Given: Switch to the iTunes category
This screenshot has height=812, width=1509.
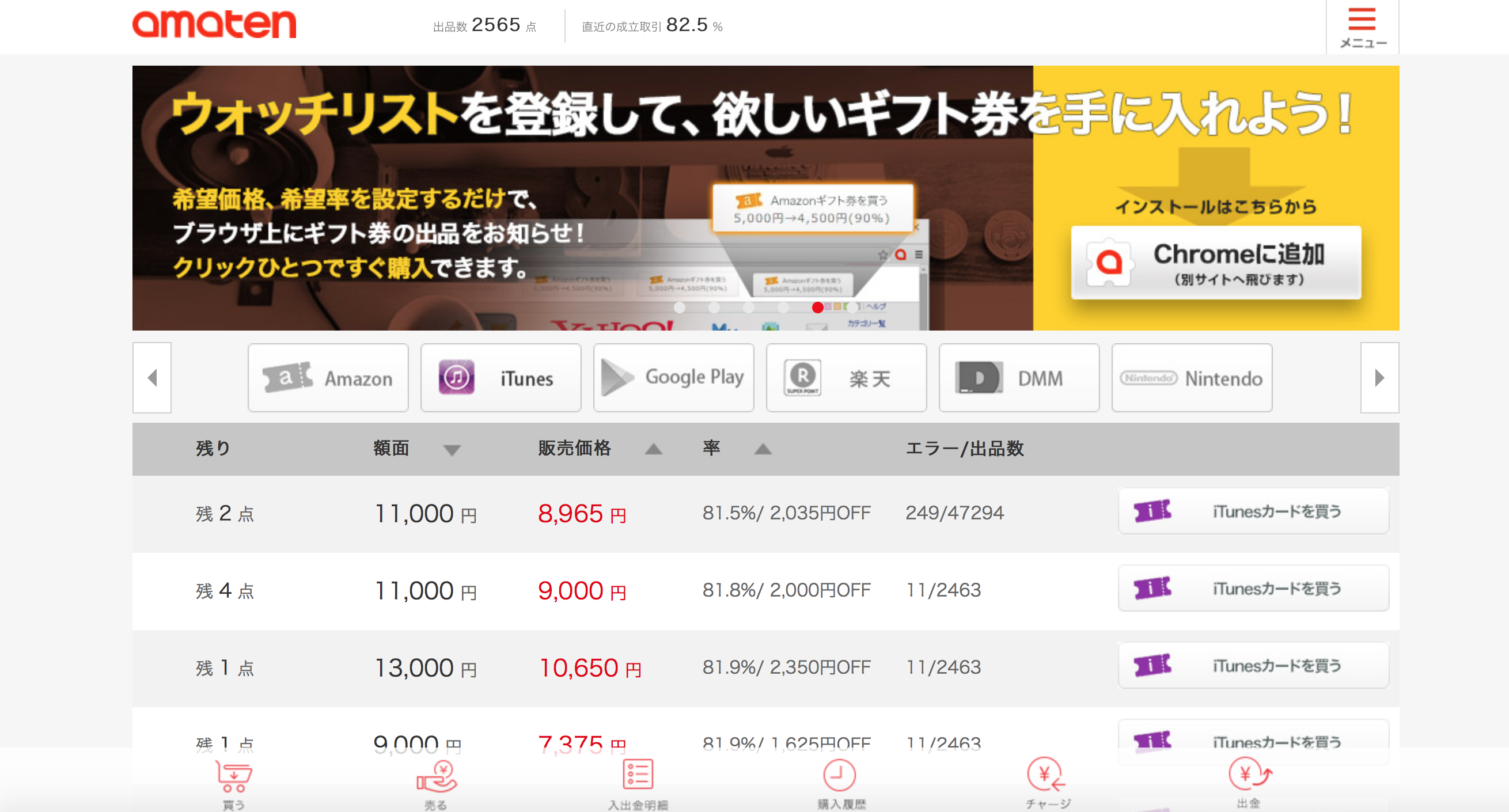Looking at the screenshot, I should (x=501, y=378).
